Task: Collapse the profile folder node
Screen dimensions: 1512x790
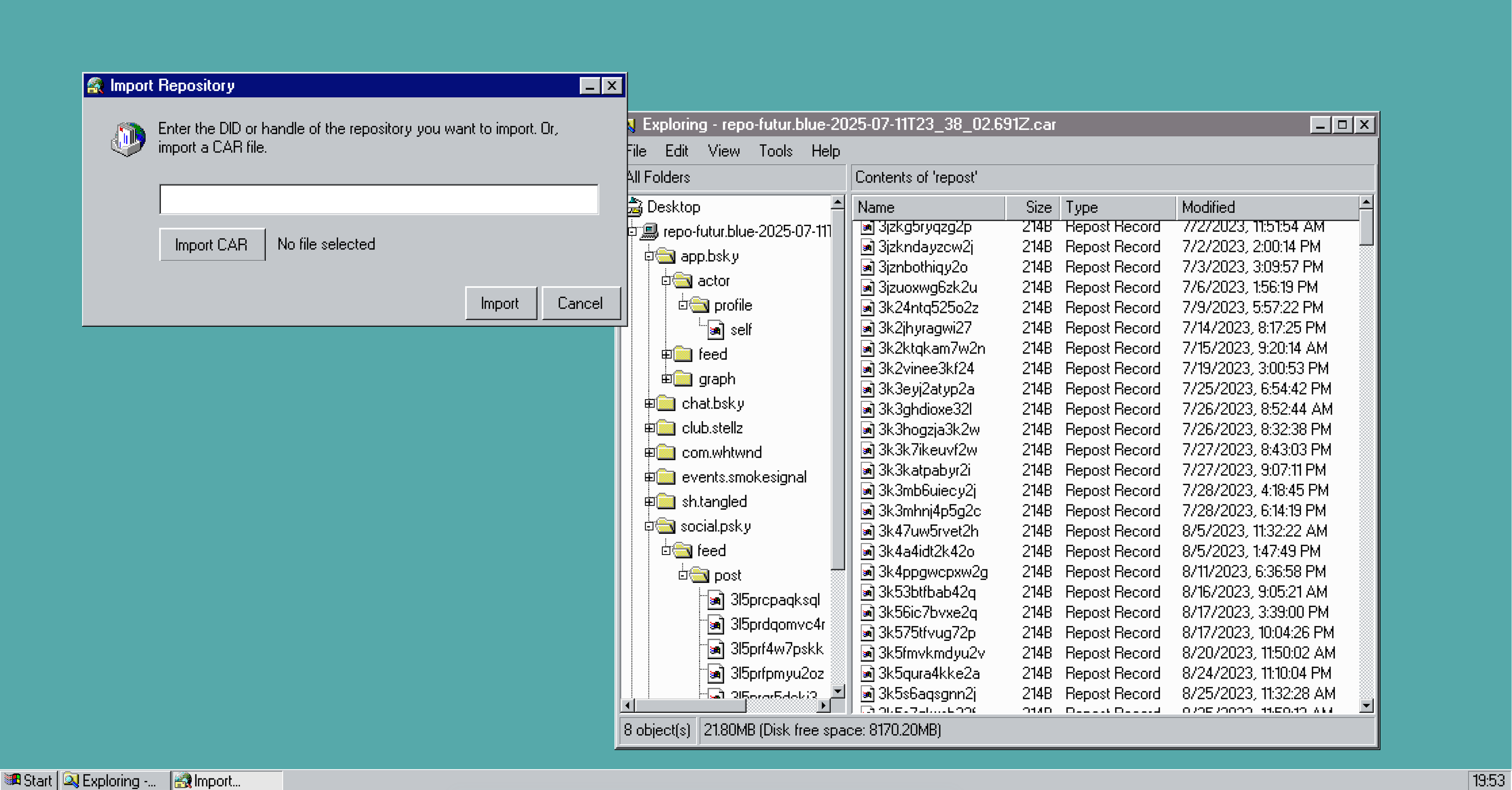Action: pyautogui.click(x=683, y=305)
